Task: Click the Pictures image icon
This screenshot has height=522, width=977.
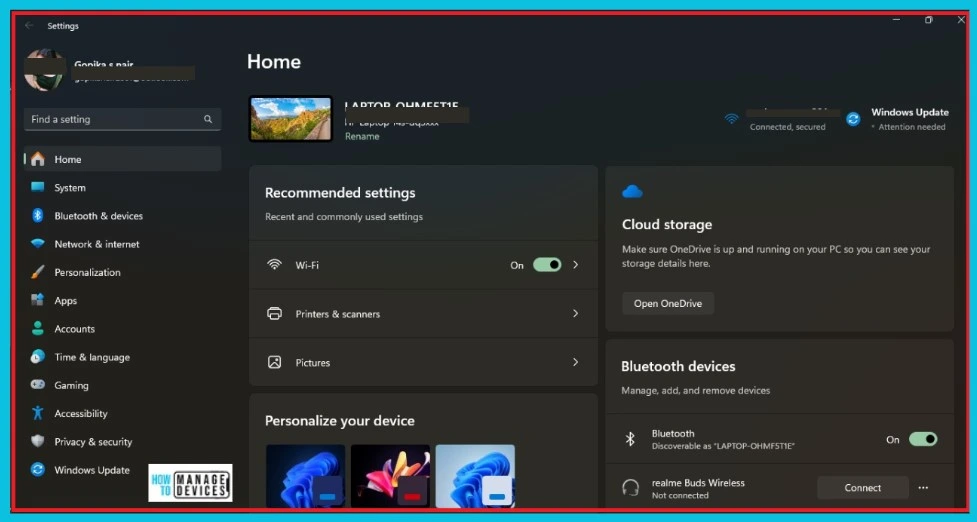Action: click(x=274, y=362)
